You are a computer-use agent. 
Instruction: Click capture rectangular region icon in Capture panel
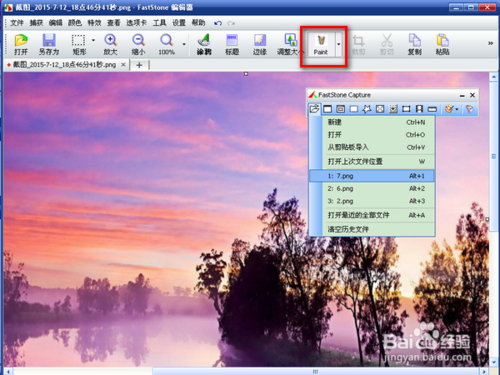tap(354, 109)
